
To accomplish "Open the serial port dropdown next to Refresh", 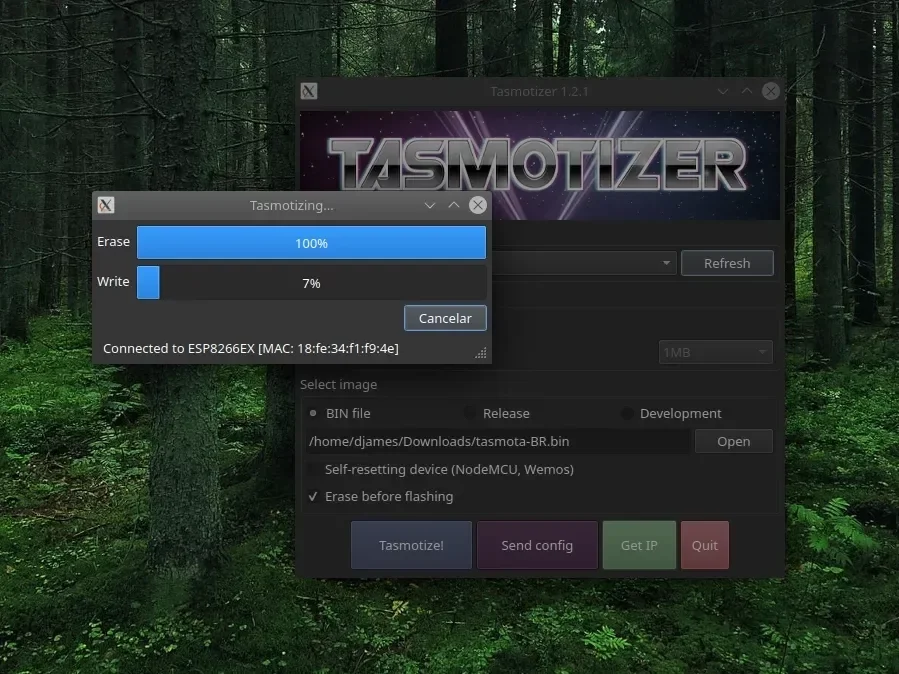I will point(666,263).
